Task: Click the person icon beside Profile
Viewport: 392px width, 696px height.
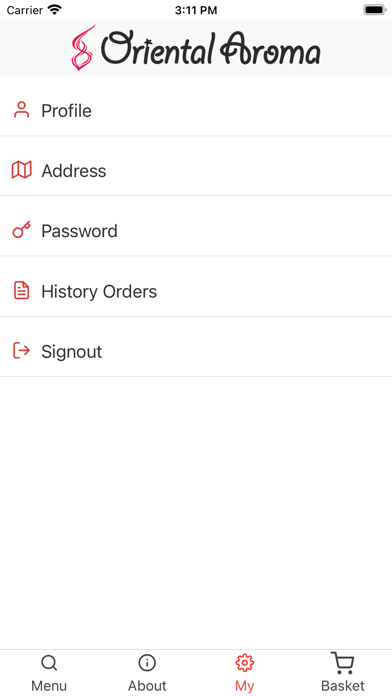Action: [21, 110]
